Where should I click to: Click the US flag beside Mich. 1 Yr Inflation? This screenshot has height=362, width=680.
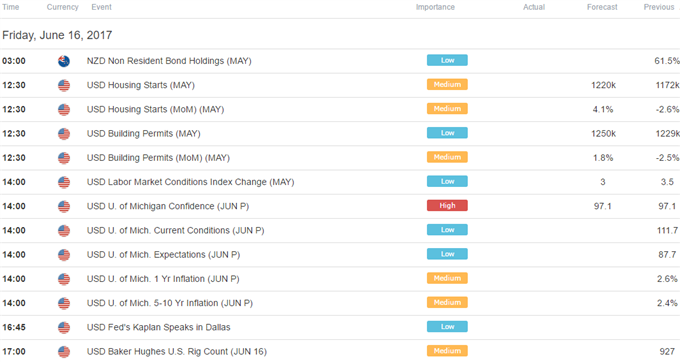pos(64,279)
